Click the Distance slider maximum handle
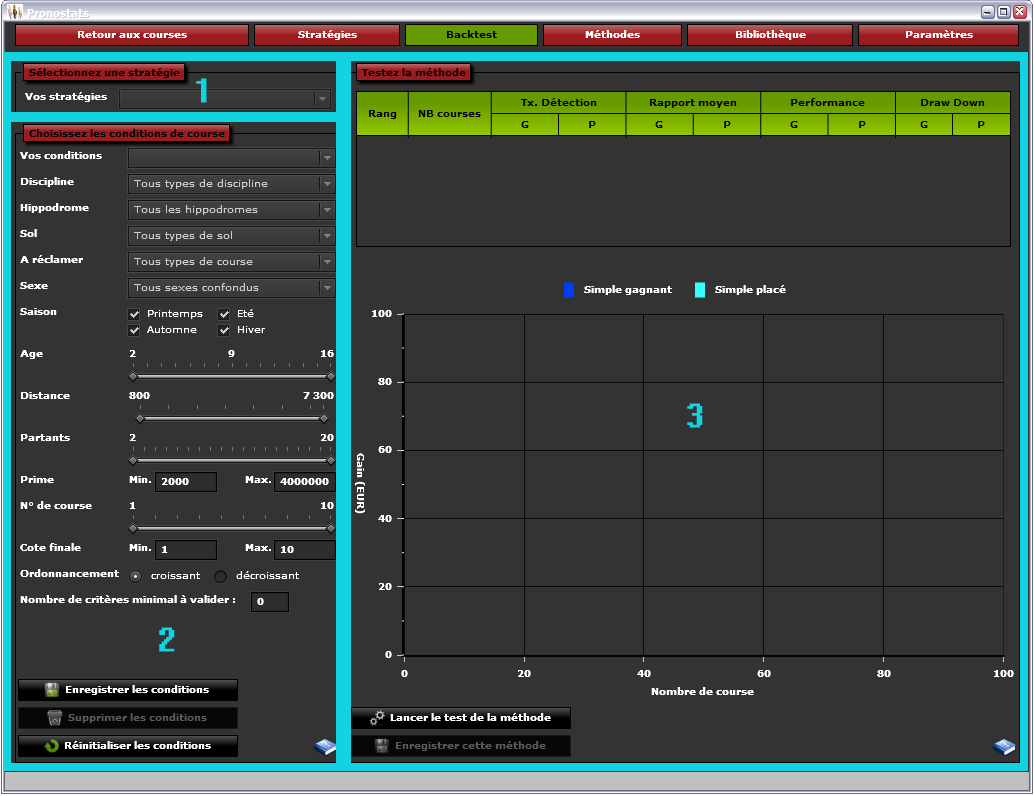The image size is (1034, 796). click(x=324, y=419)
